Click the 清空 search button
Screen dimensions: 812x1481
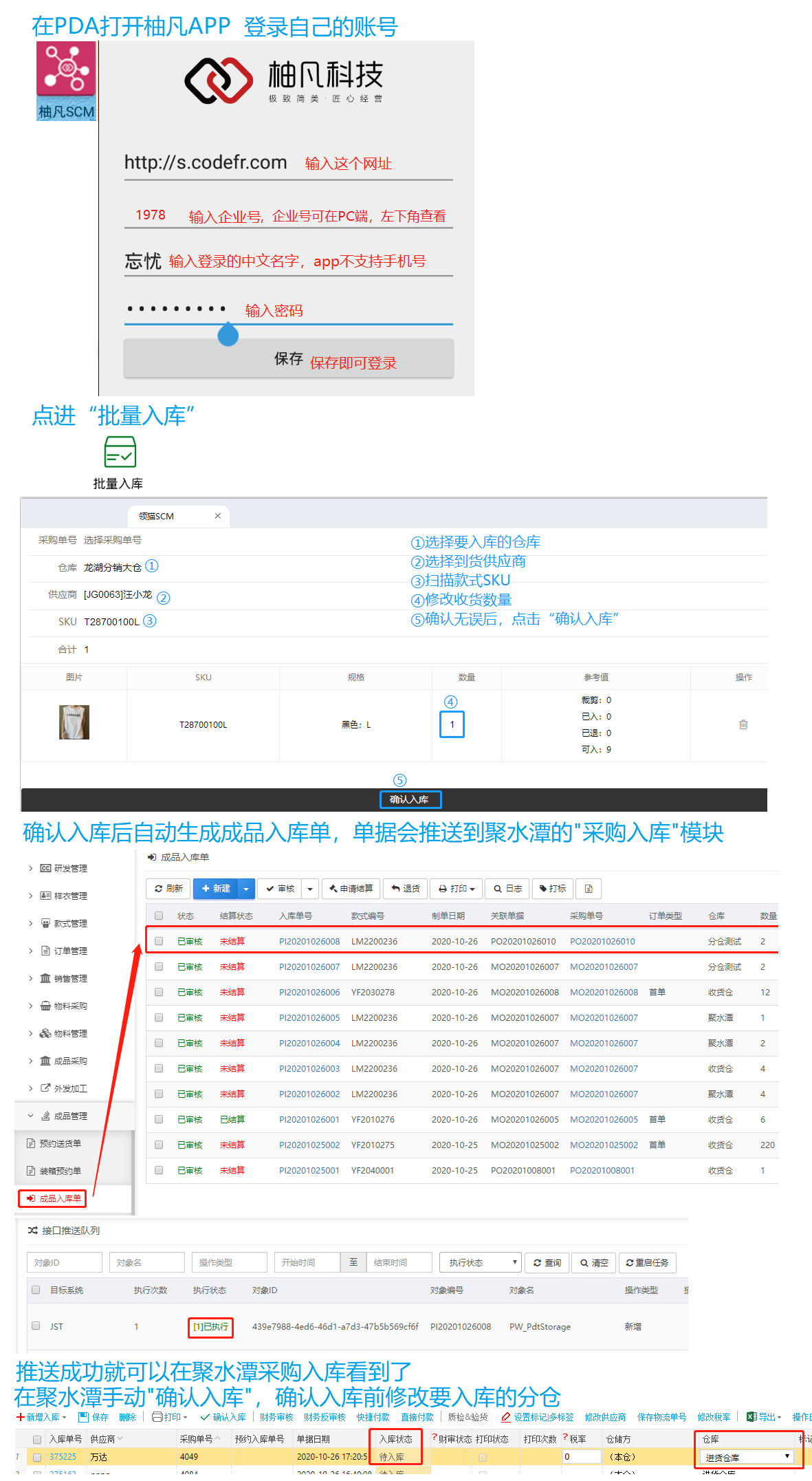pyautogui.click(x=594, y=1262)
